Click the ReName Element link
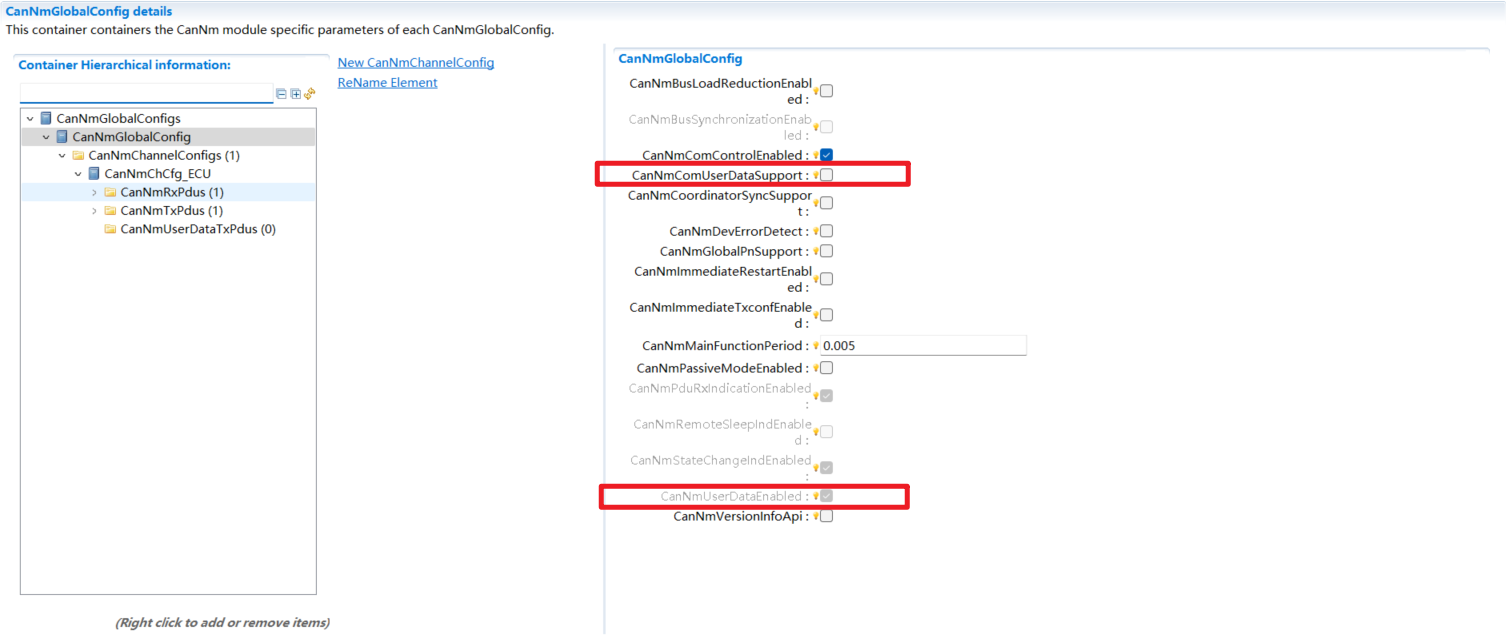Screen dimensions: 1506x637 (387, 83)
